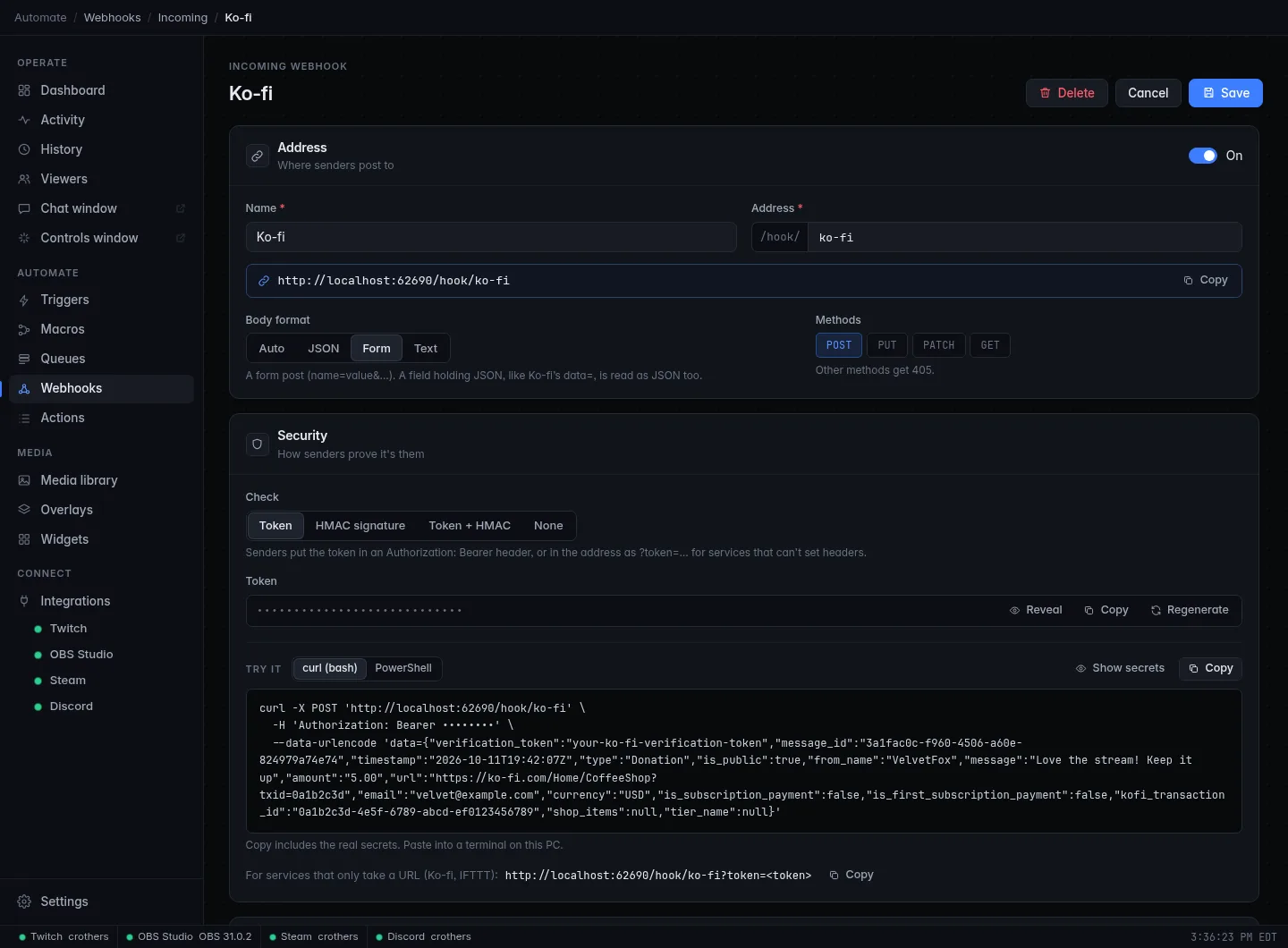Save the webhook settings
This screenshot has width=1288, height=948.
[1225, 93]
